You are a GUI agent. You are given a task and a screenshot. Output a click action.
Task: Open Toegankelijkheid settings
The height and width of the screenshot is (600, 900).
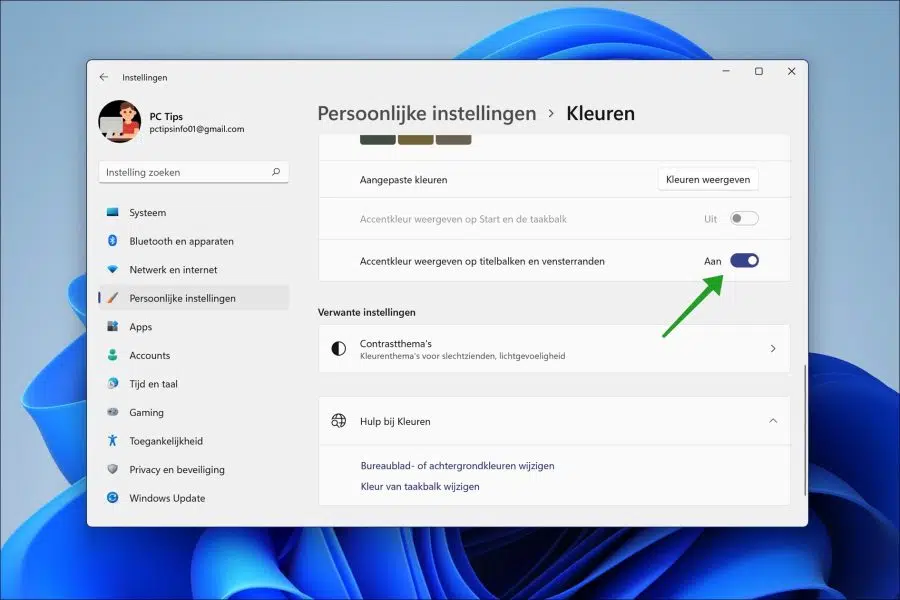coord(194,441)
